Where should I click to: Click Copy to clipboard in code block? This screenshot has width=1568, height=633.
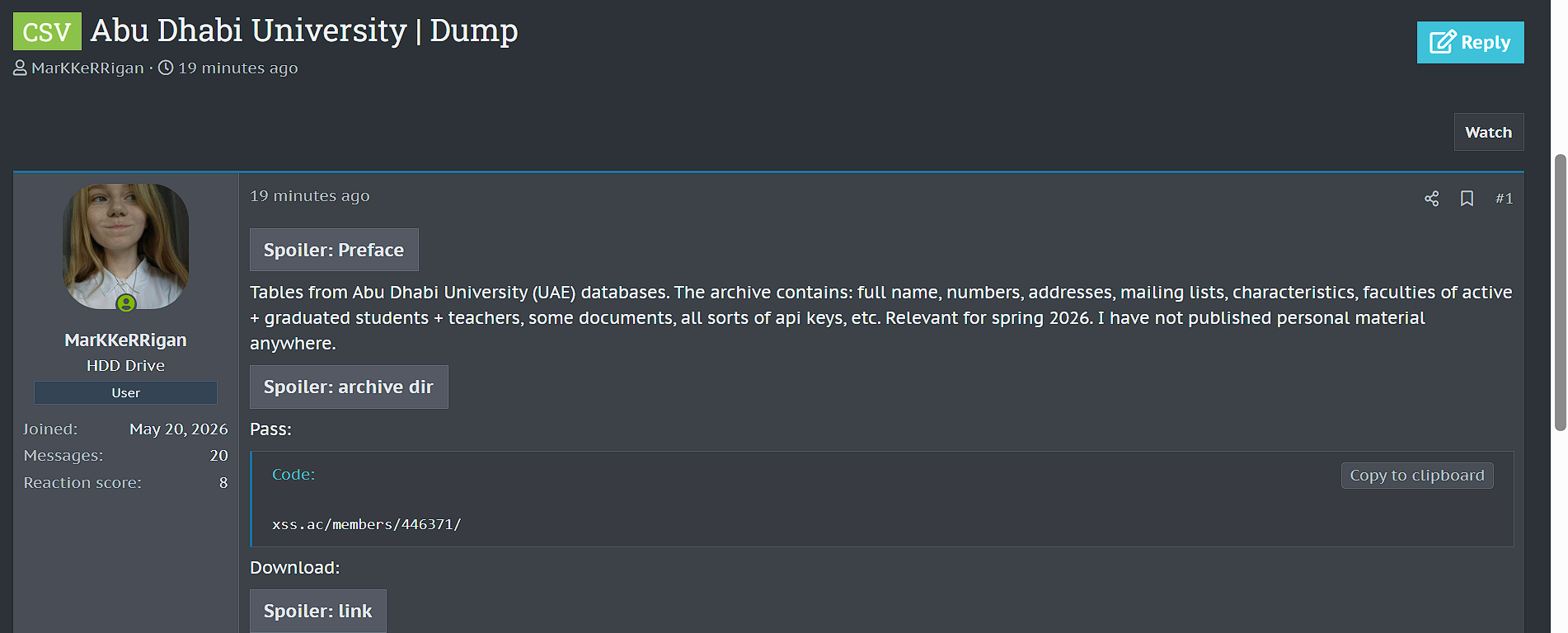pyautogui.click(x=1417, y=476)
